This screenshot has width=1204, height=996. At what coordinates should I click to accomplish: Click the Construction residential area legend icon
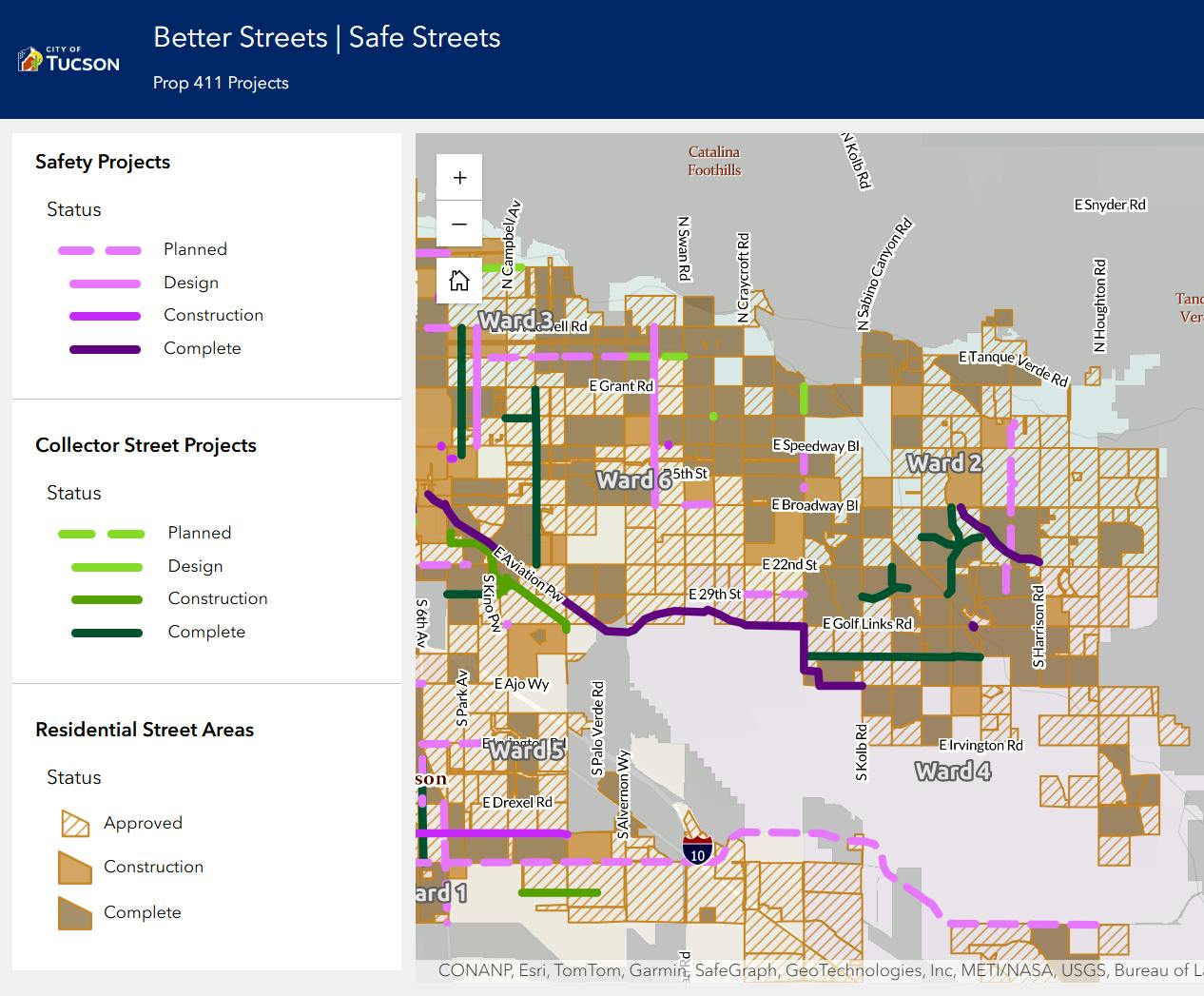75,868
